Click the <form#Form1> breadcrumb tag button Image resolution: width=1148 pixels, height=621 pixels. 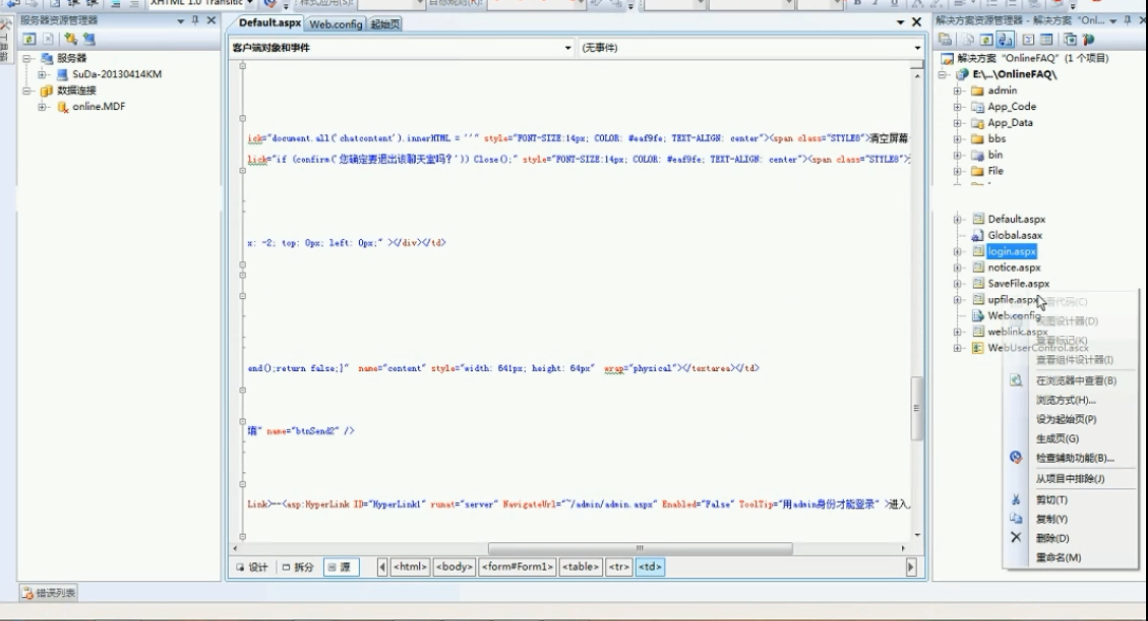click(518, 567)
